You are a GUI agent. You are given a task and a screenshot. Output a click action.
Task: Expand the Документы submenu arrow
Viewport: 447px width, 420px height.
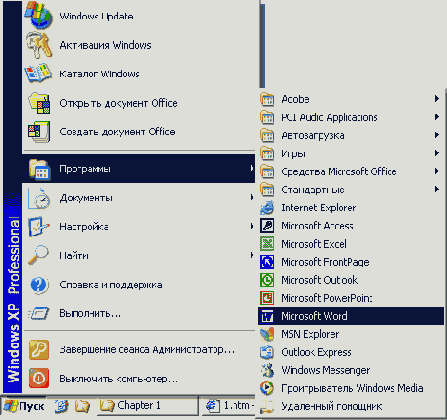[x=251, y=198]
